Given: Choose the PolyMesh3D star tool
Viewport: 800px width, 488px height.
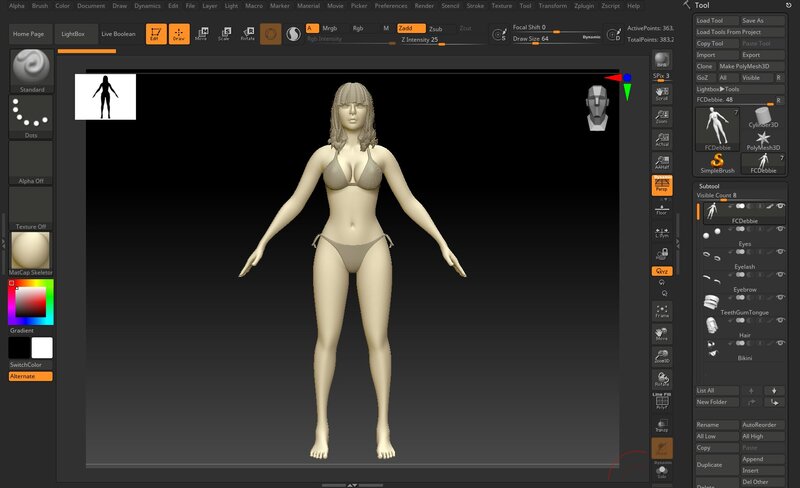Looking at the screenshot, I should pos(763,137).
